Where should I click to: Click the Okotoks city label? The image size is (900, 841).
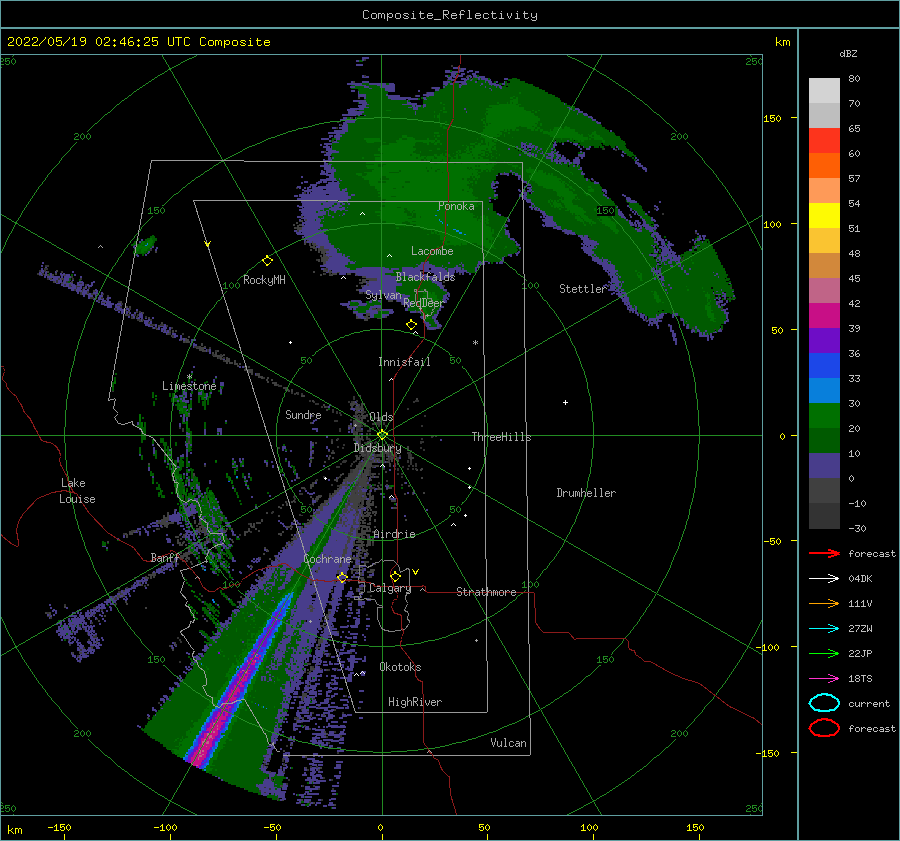point(400,667)
